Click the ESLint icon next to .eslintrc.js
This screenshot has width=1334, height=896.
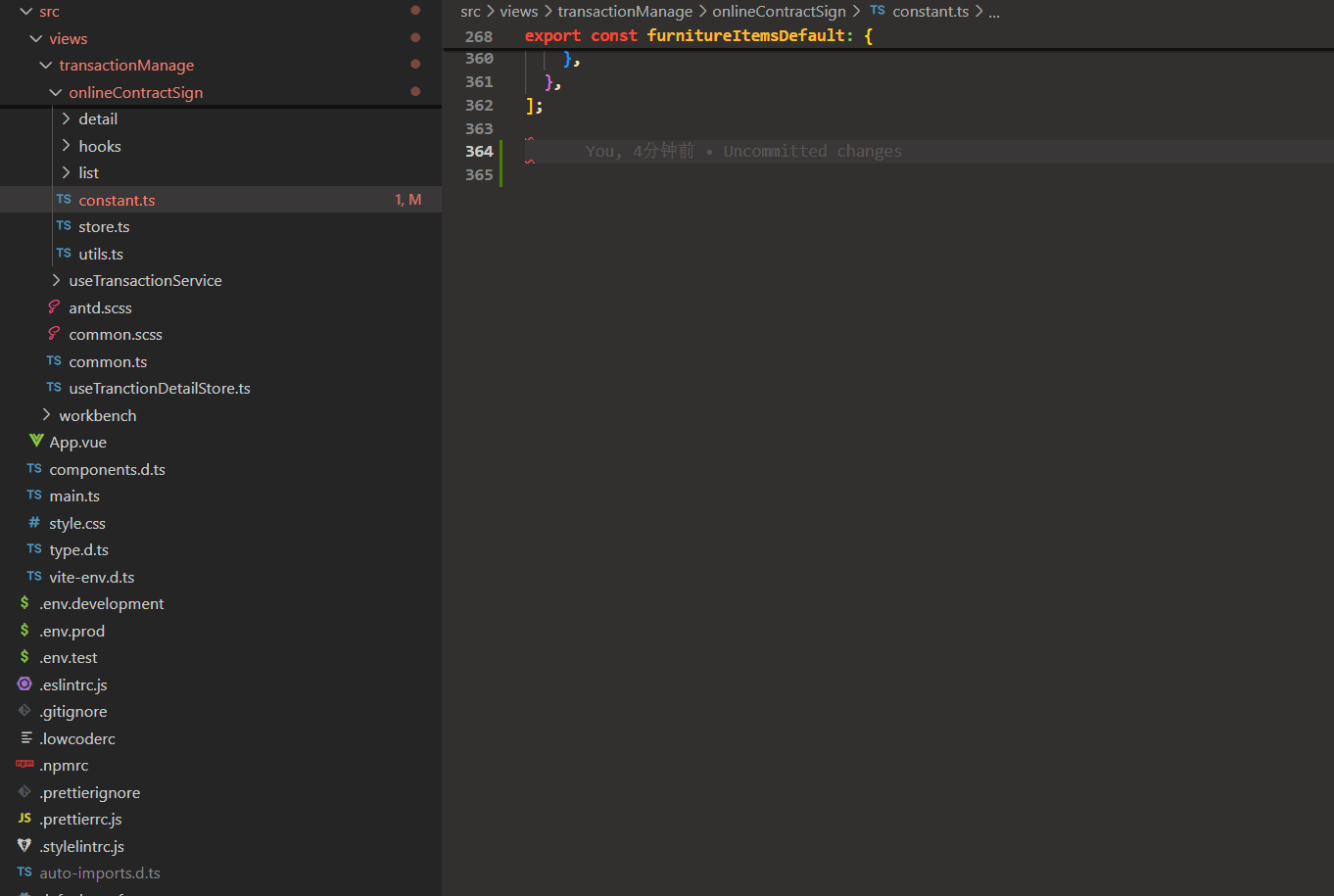[x=24, y=684]
